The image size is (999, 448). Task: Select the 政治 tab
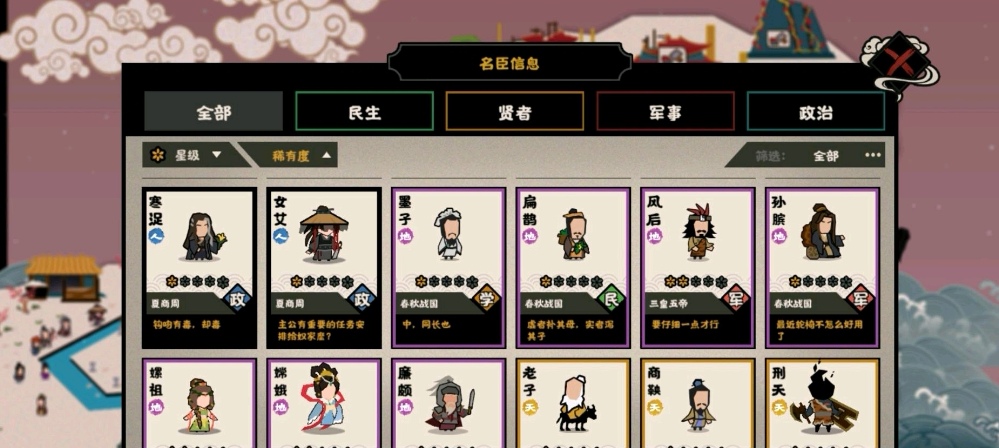click(x=816, y=112)
